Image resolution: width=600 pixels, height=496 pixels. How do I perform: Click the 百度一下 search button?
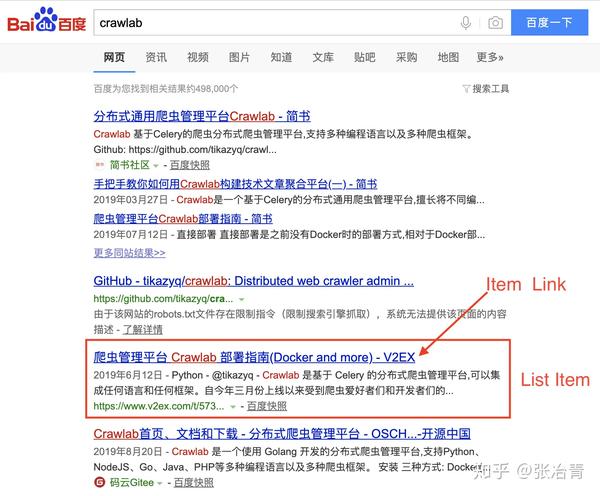click(x=549, y=23)
